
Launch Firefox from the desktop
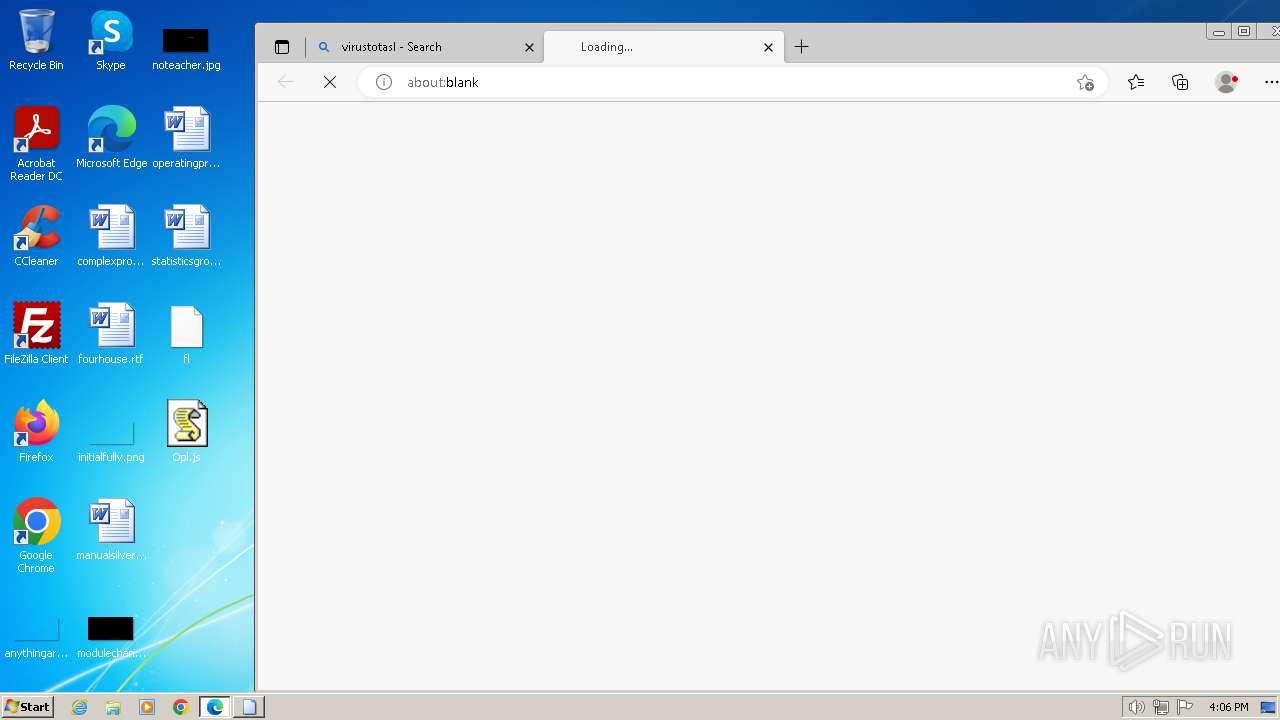tap(36, 432)
